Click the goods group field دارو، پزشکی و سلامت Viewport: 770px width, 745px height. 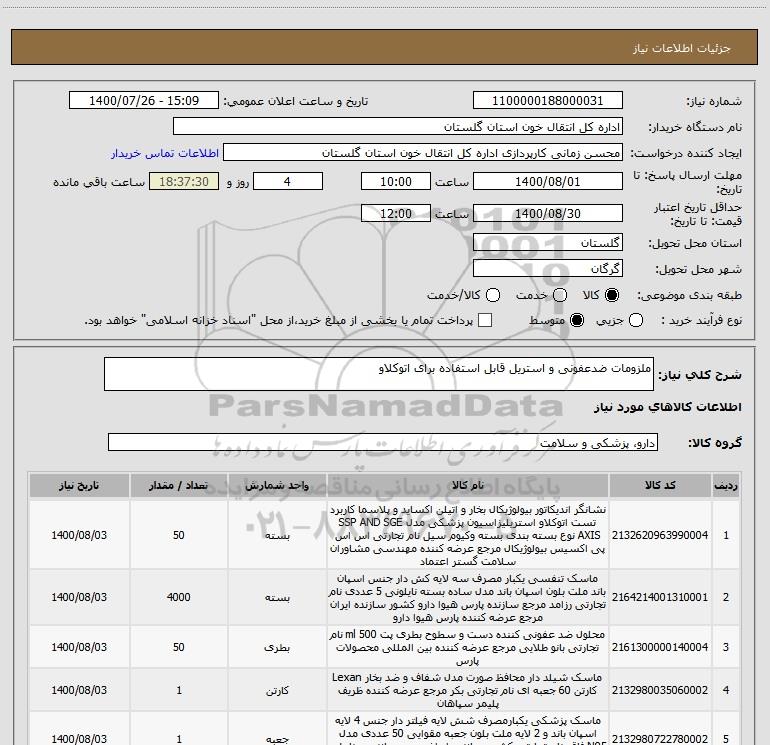pyautogui.click(x=383, y=442)
